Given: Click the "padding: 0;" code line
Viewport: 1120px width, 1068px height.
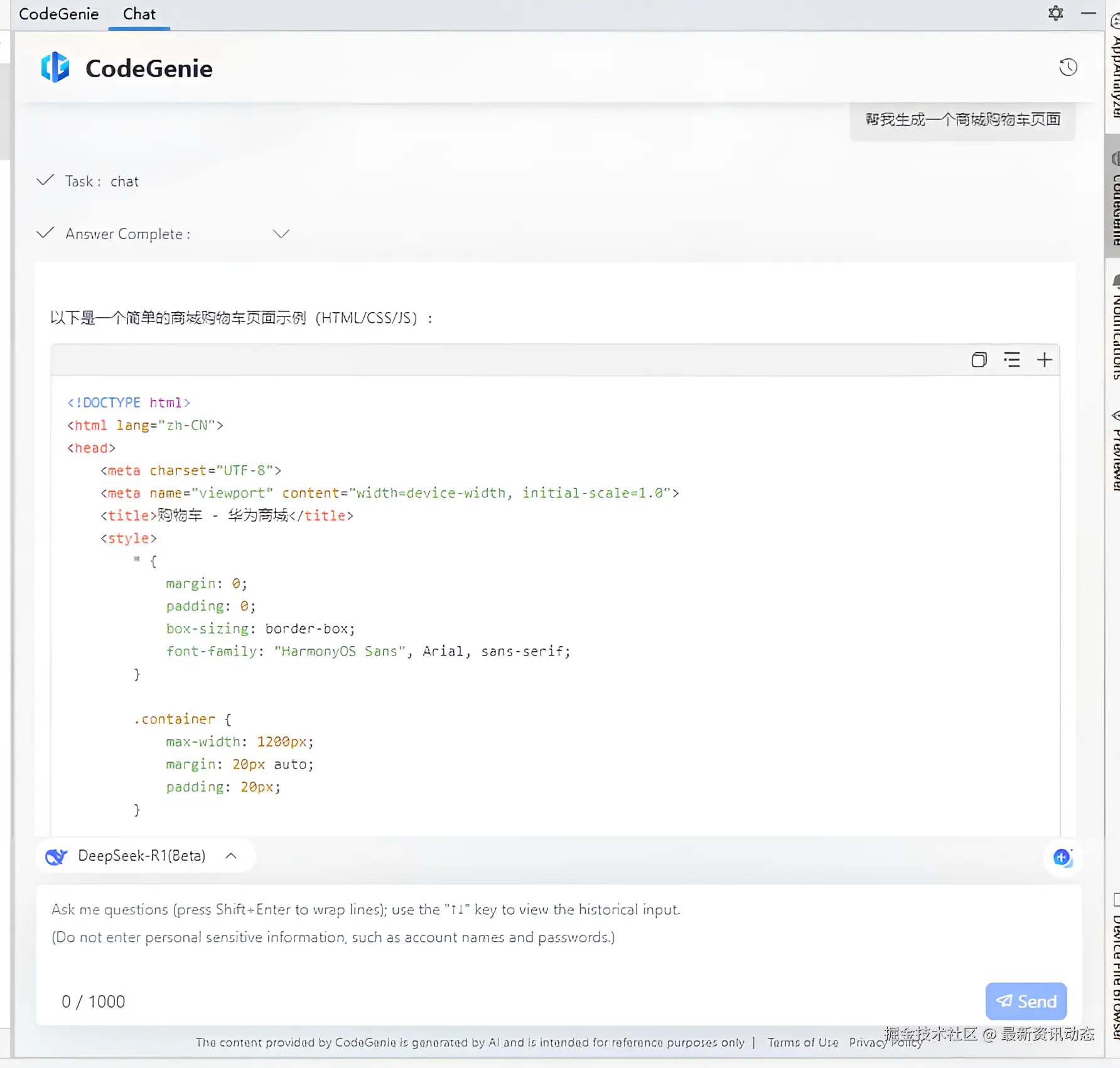Looking at the screenshot, I should 211,606.
